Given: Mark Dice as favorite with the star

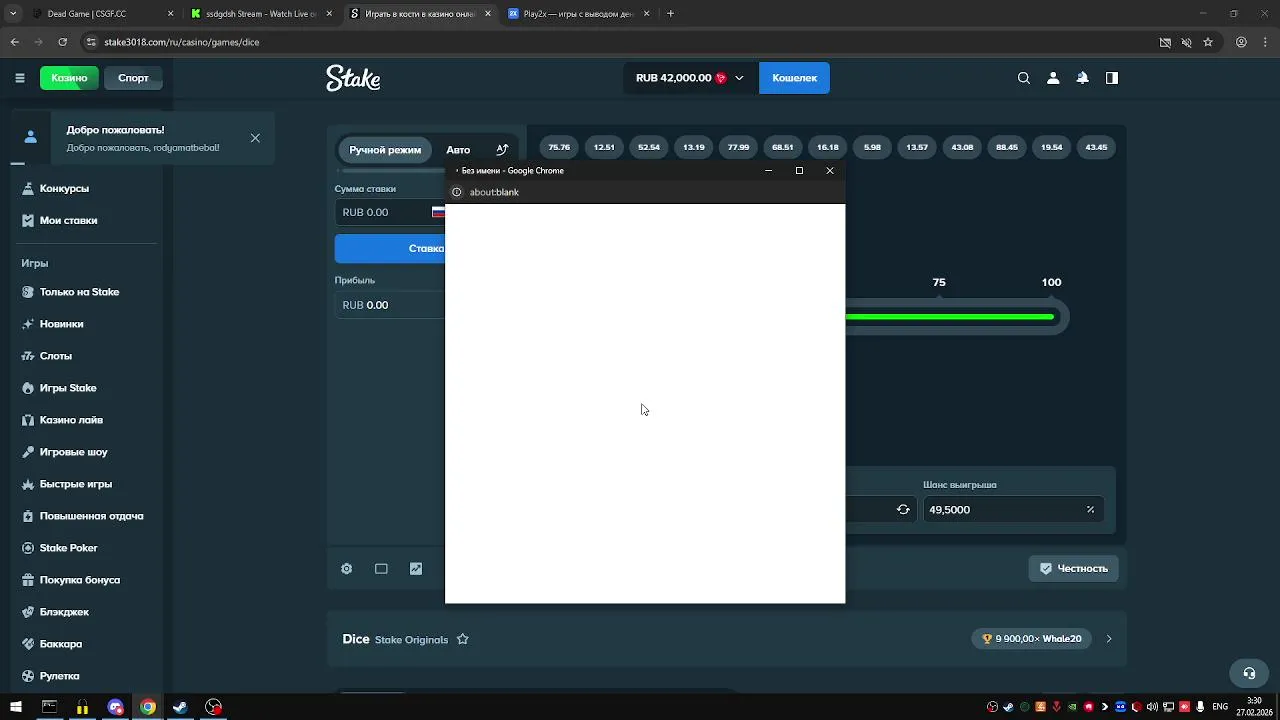Looking at the screenshot, I should coord(463,639).
